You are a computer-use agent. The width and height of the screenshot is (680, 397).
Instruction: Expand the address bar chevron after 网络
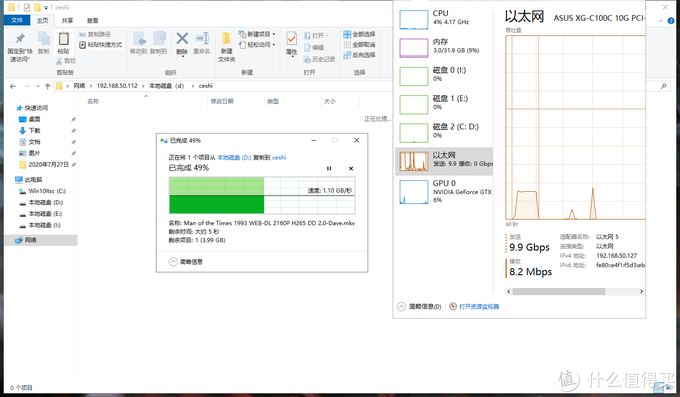(x=91, y=86)
